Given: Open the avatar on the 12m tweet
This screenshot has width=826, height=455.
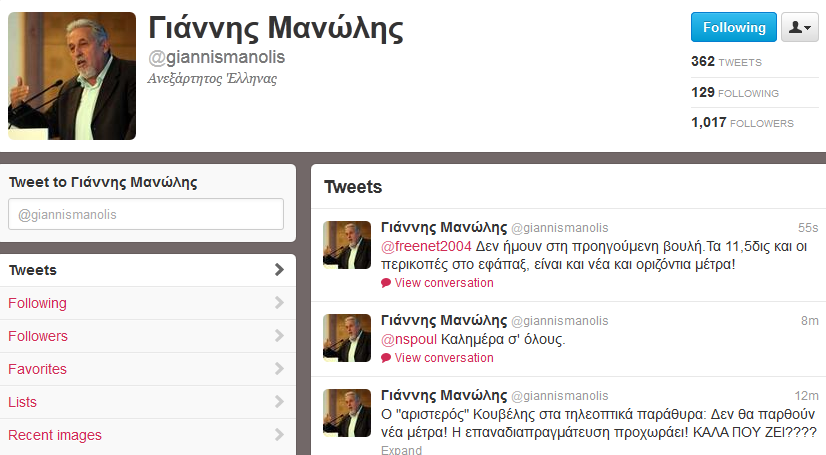Looking at the screenshot, I should [x=347, y=413].
